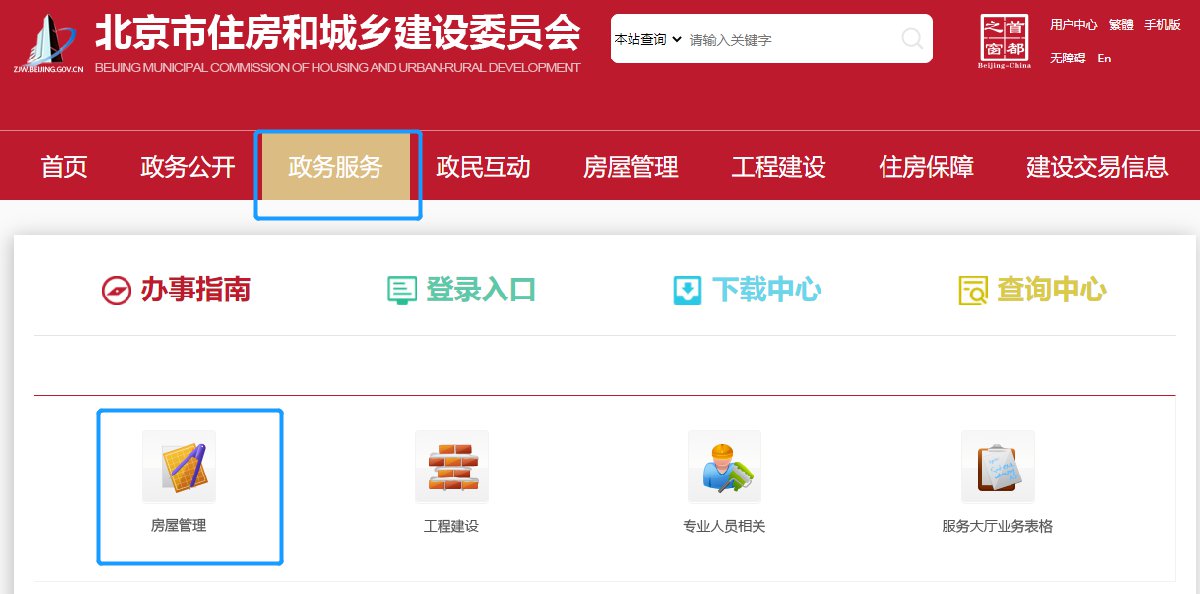Go to the 首页 nav tab
1200x594 pixels.
pos(64,167)
